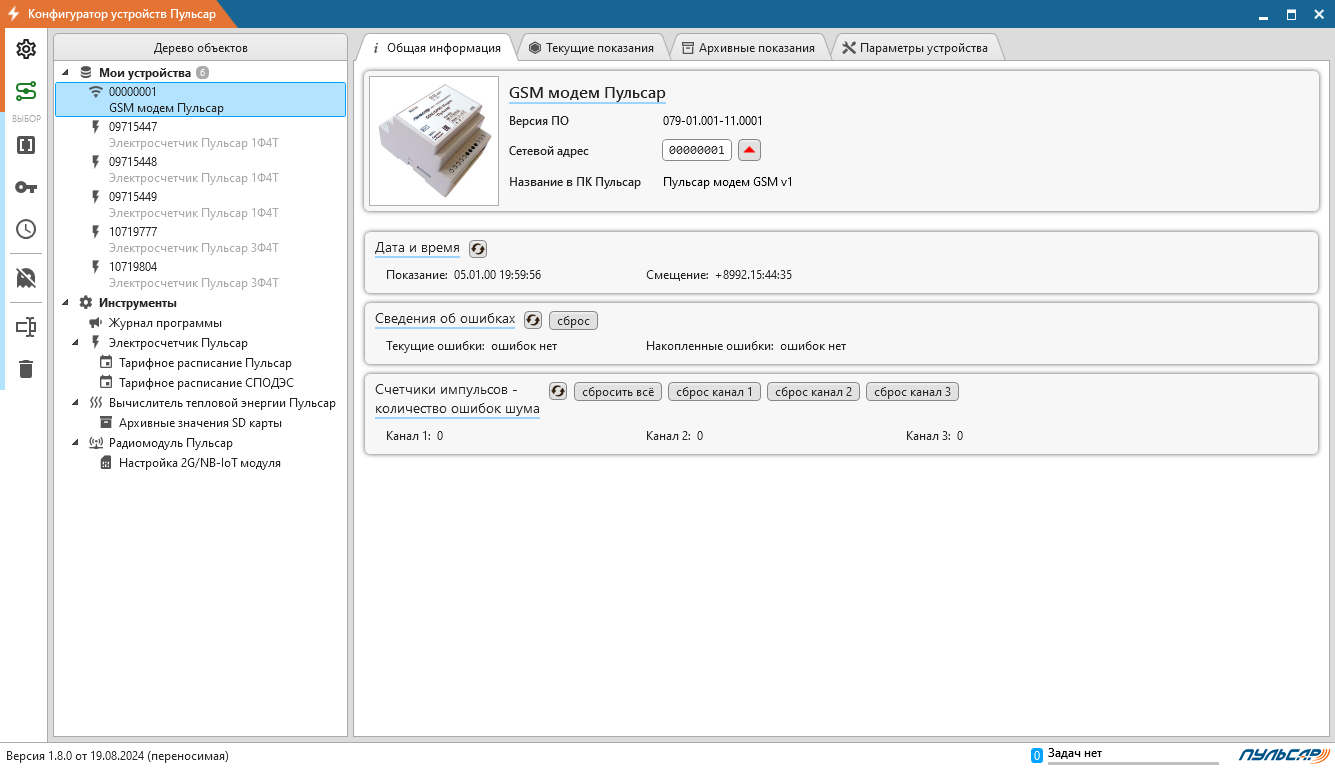Click lightning icon of device 09715447
Screen dimensions: 1335x768
96,127
